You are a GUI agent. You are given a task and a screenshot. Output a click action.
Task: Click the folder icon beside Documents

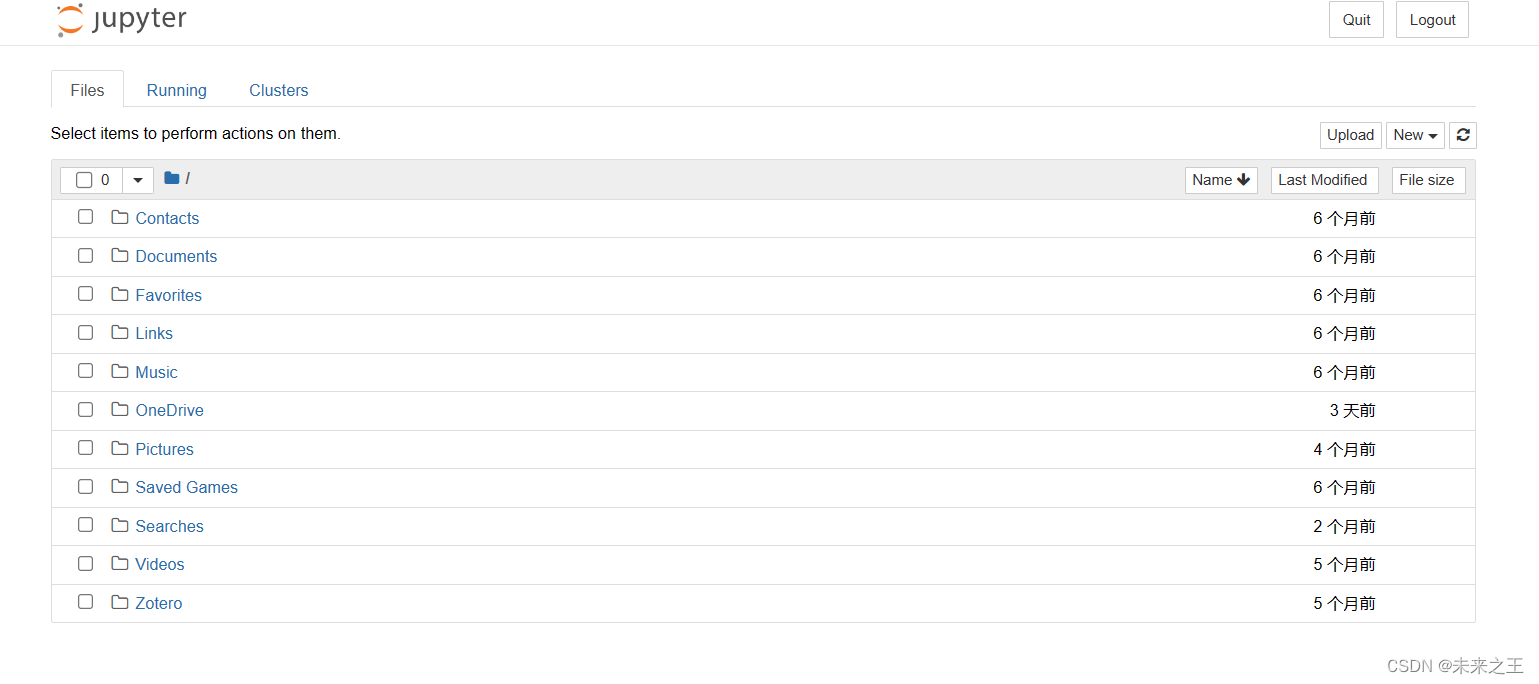point(119,255)
